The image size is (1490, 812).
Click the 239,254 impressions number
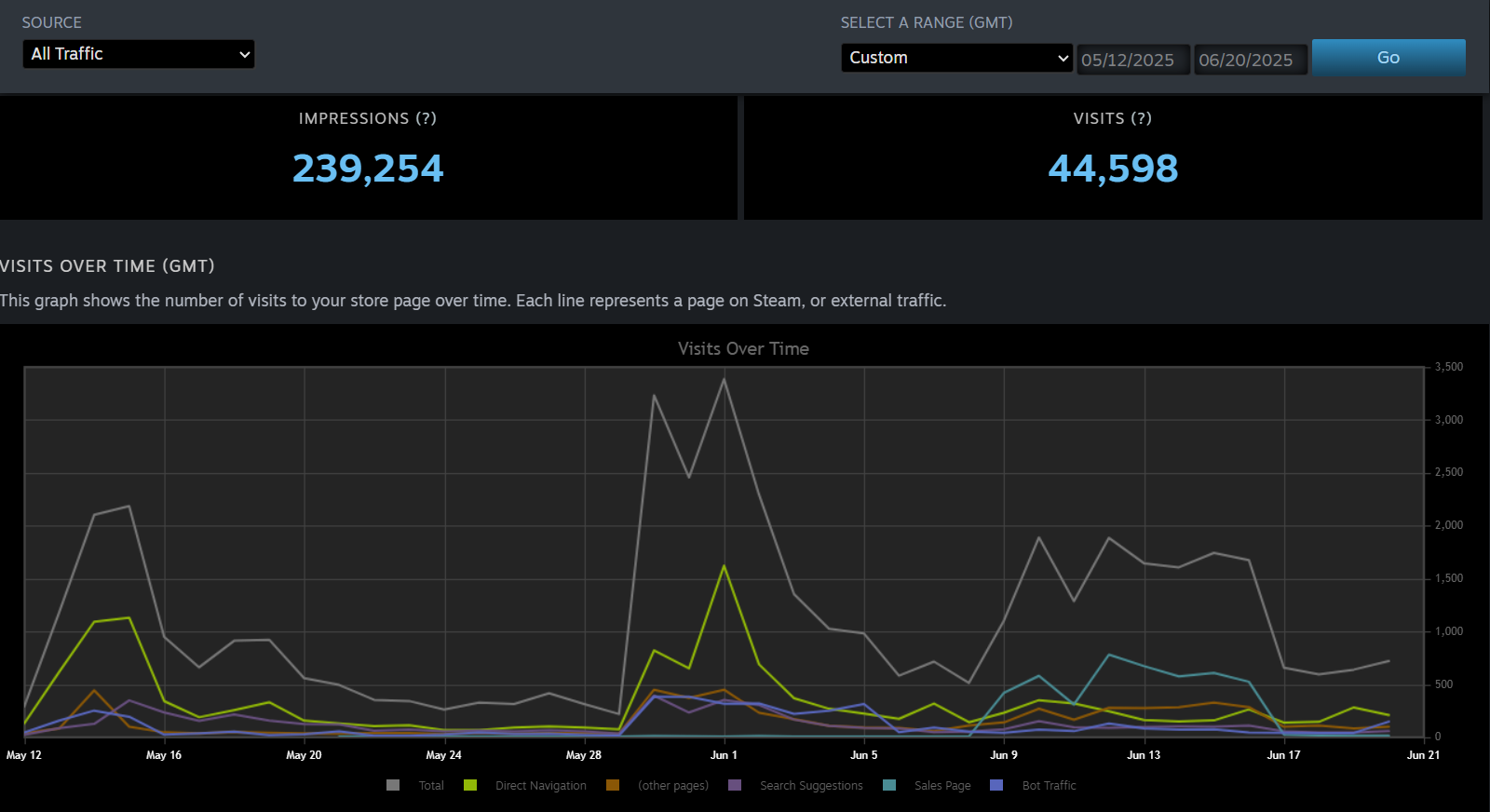click(x=368, y=169)
